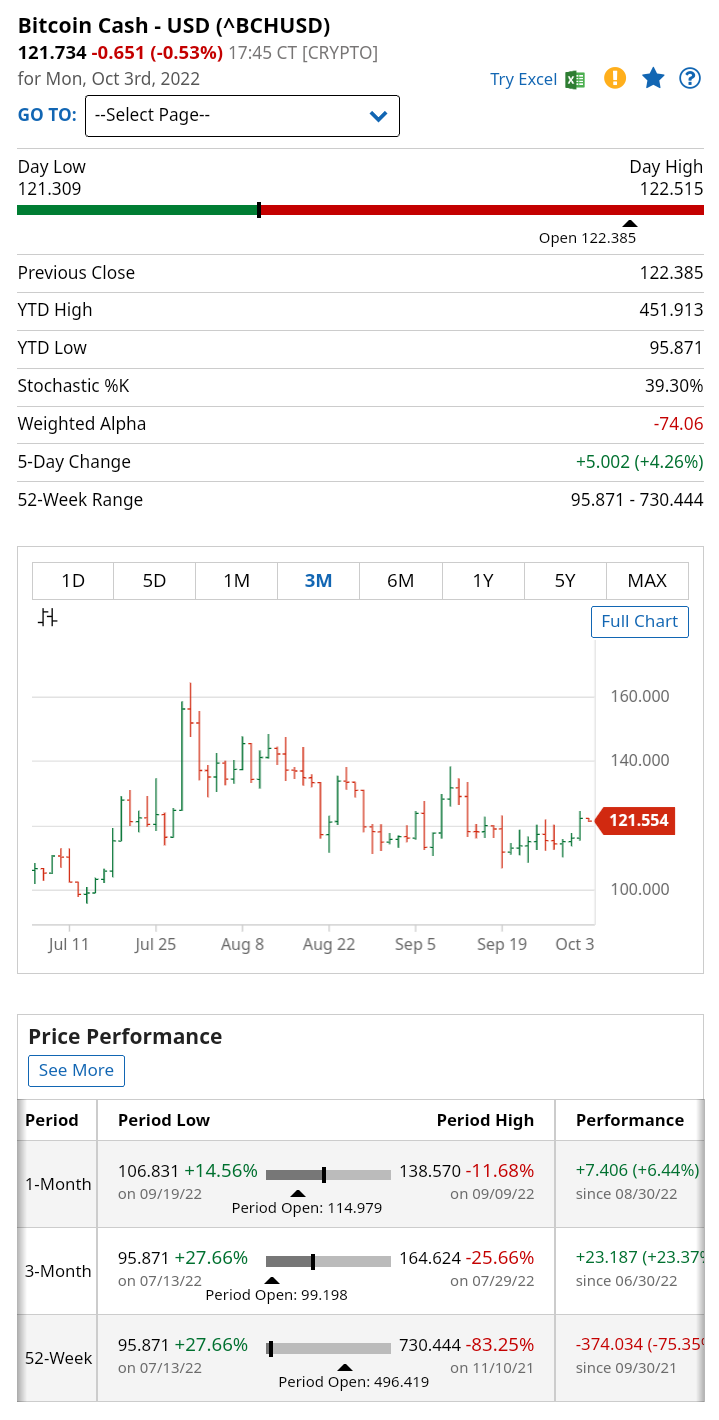Switch chart to 1D range
The image size is (719, 1420).
click(73, 580)
